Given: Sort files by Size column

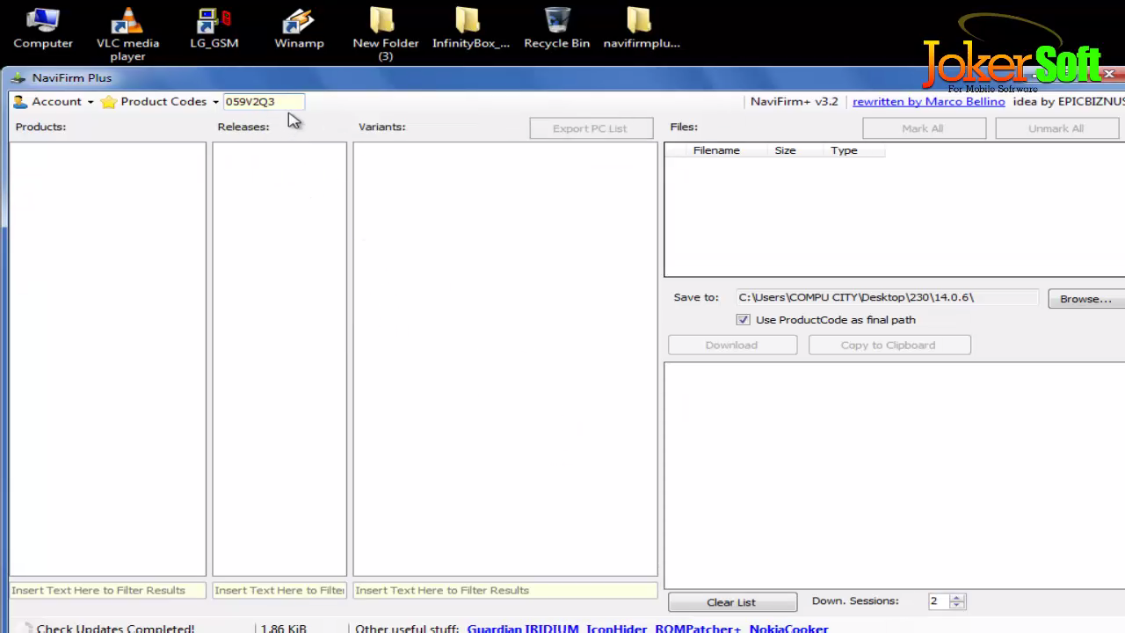Looking at the screenshot, I should pos(785,151).
